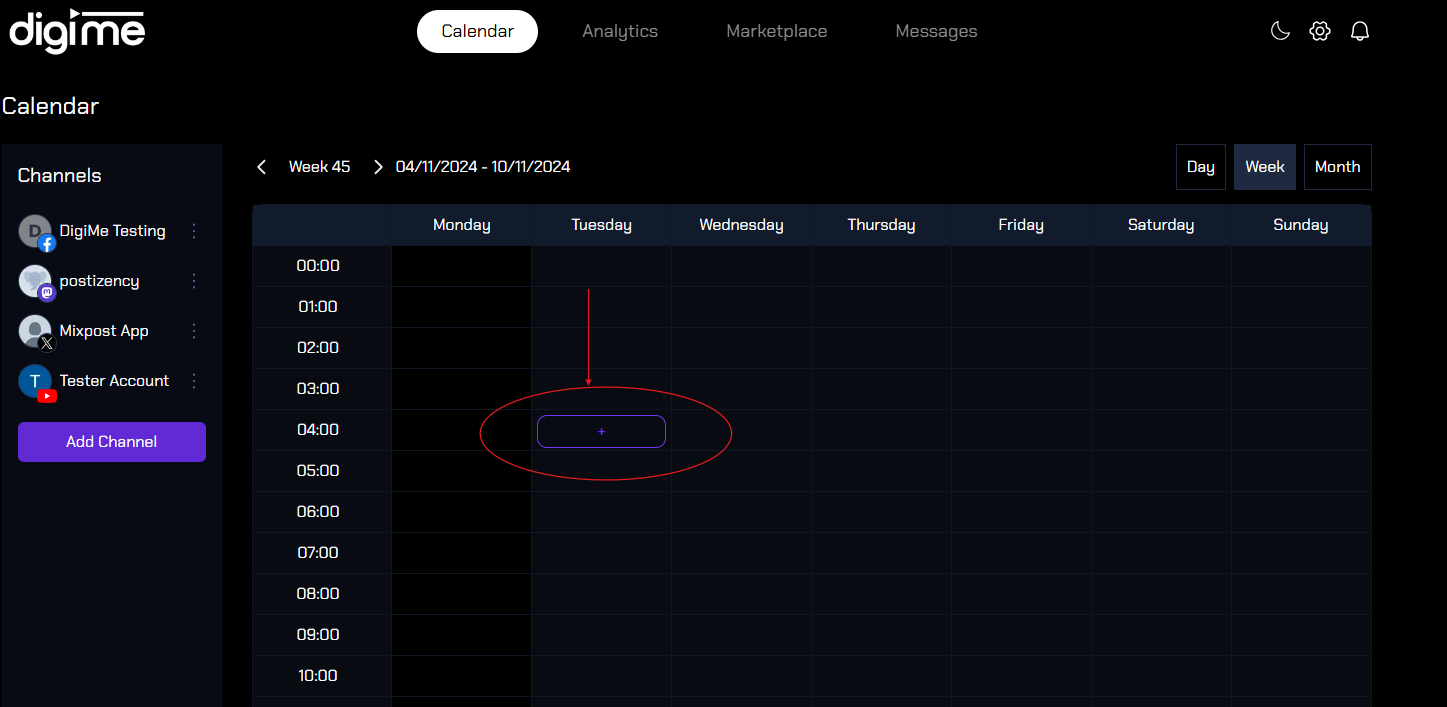Open Mixpost App channel options menu
Screen dimensions: 1447x707
pyautogui.click(x=194, y=331)
